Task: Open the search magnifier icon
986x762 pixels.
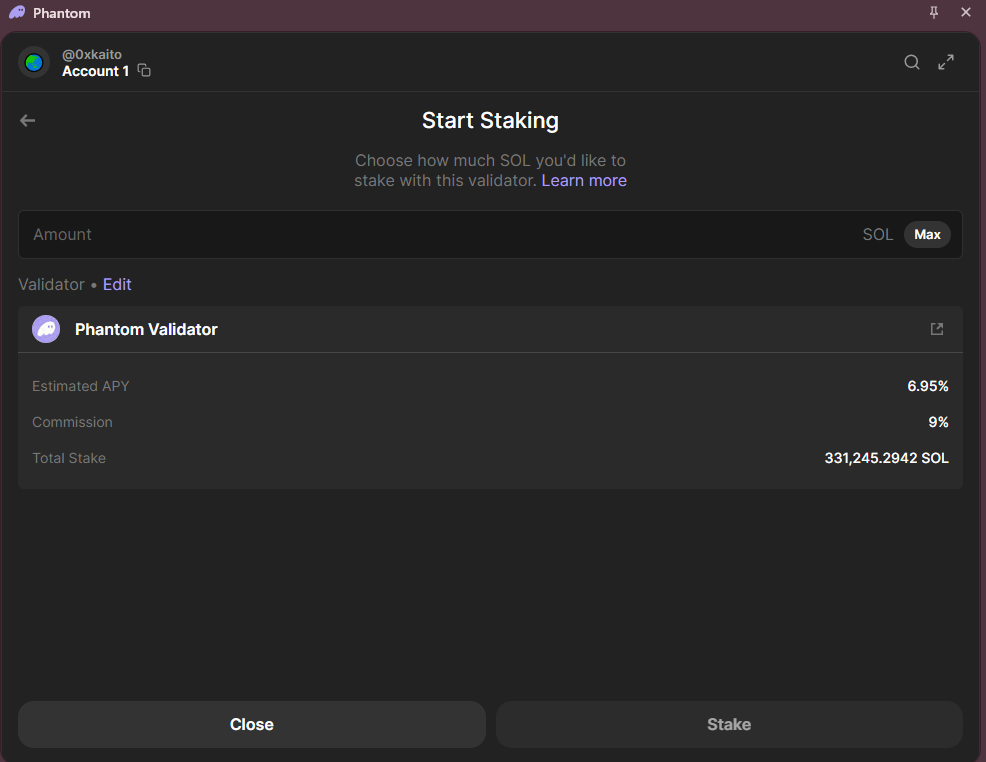Action: 912,62
